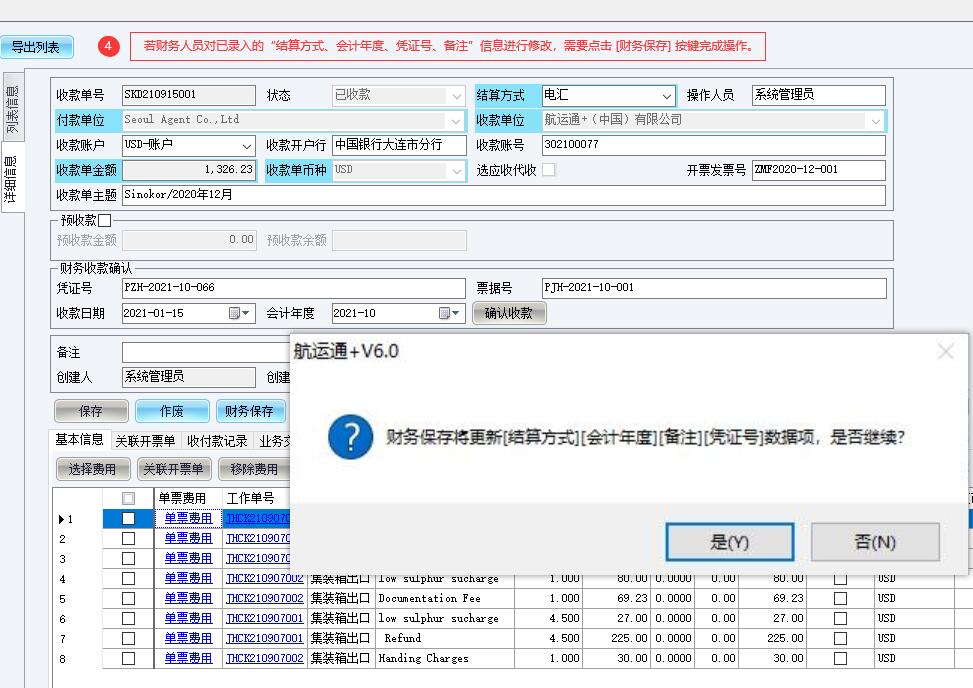Confirm the dialog with 是(Y)

click(729, 542)
